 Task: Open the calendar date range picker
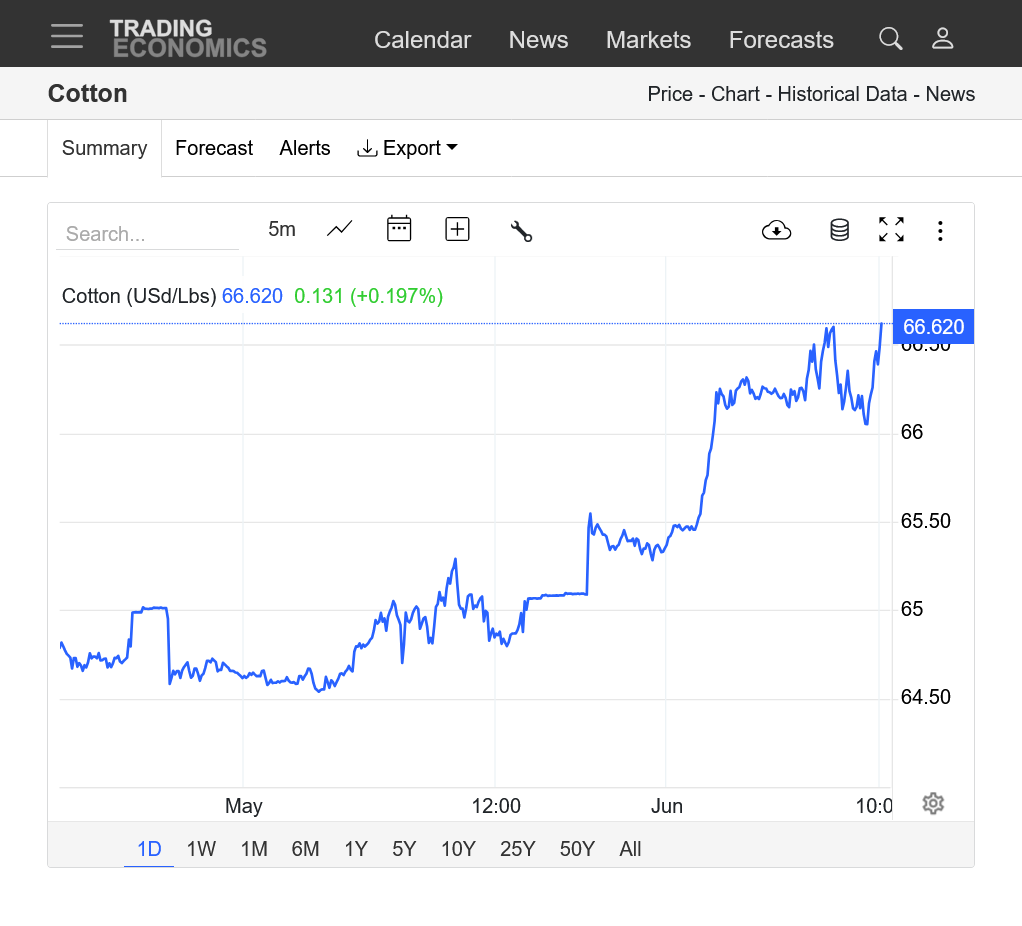click(399, 229)
